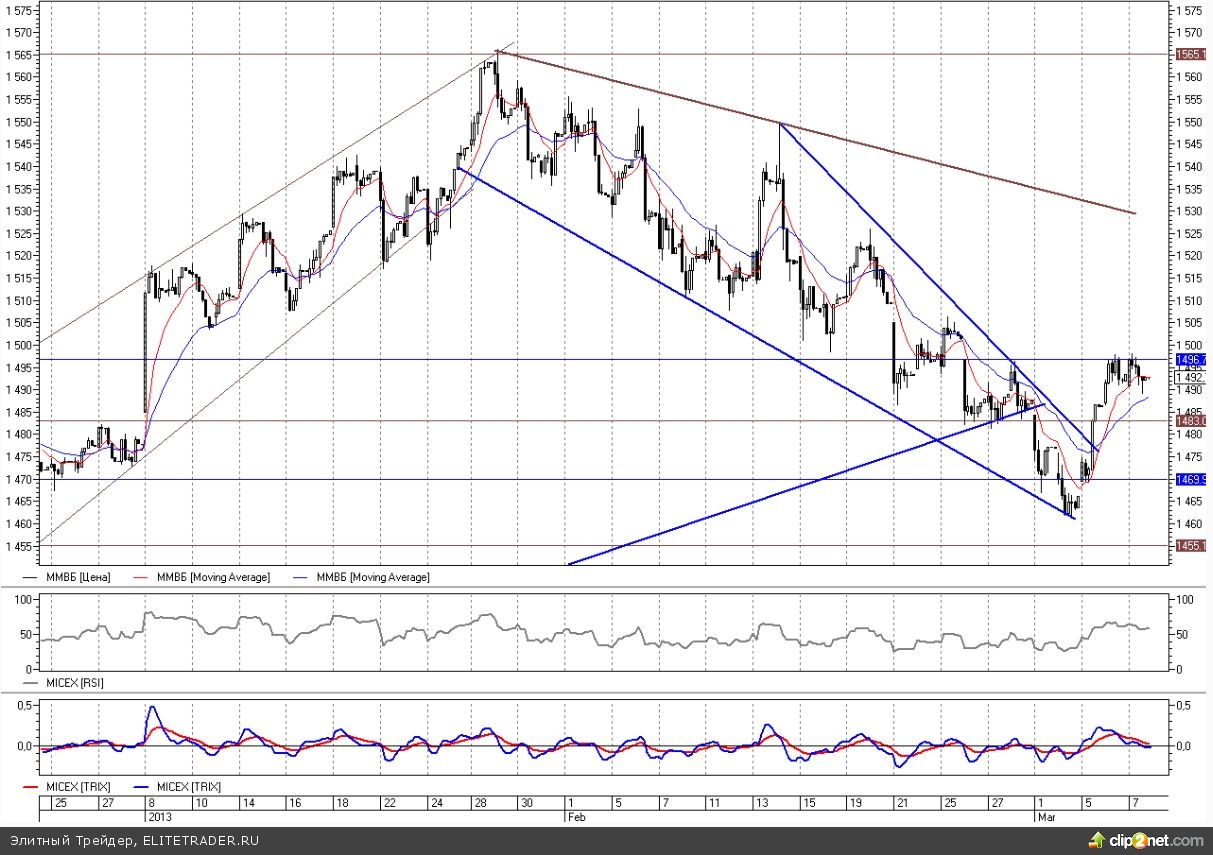Select the 1455.1 brown price level label
Screen dimensions: 1213x855
(1190, 546)
